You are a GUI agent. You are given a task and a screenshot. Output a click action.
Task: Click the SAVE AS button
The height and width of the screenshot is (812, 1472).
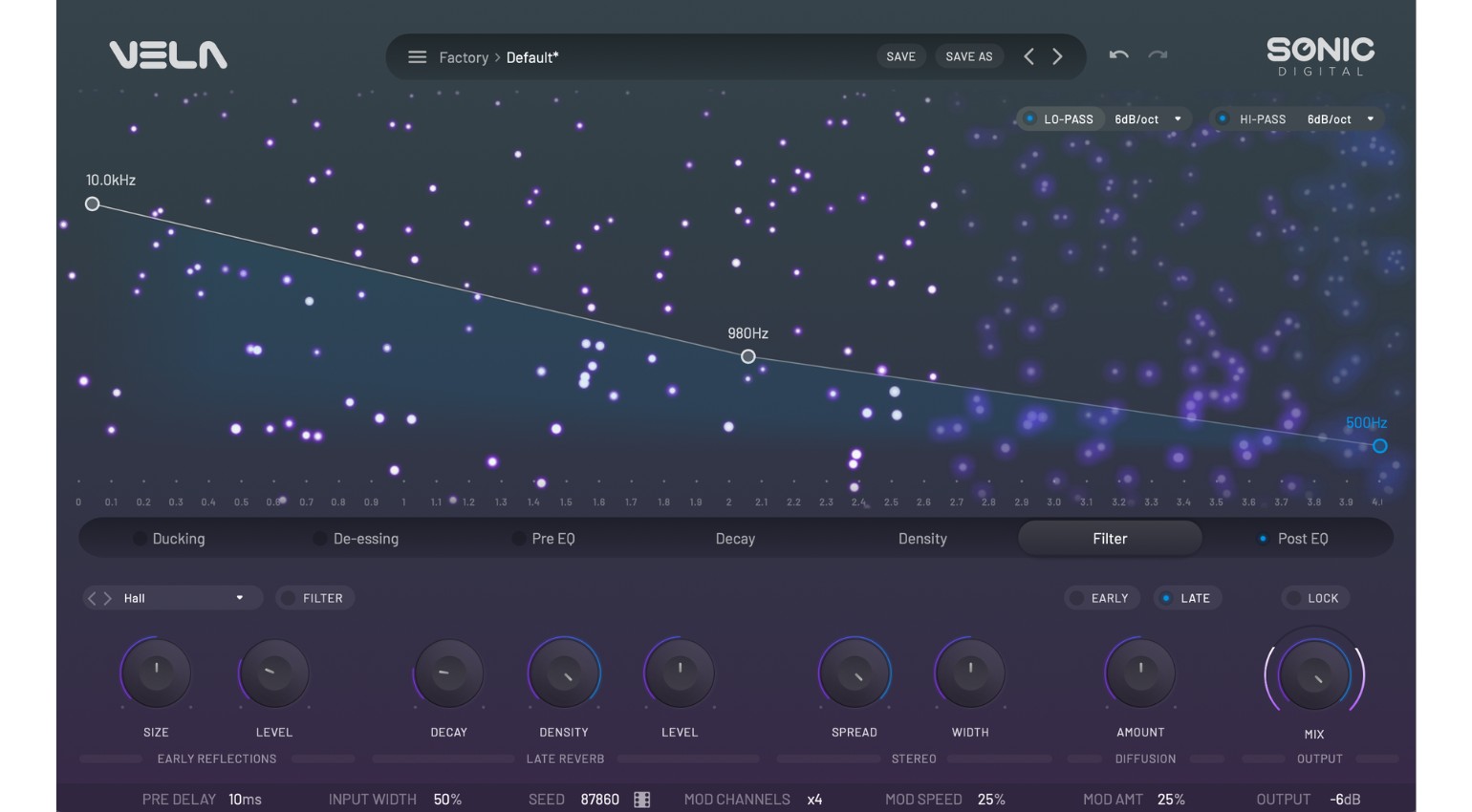click(969, 56)
